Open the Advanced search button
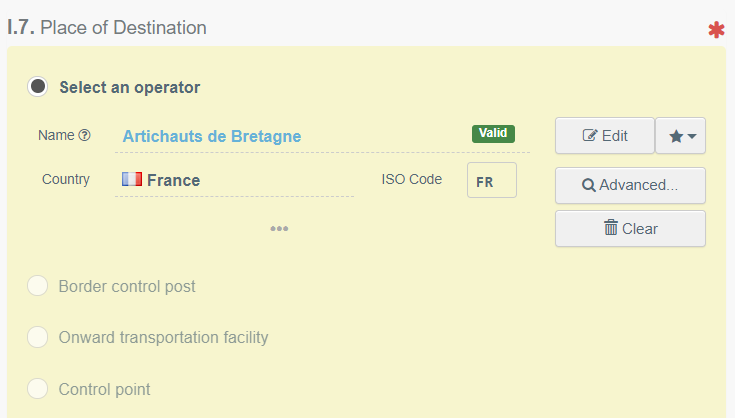Image resolution: width=735 pixels, height=418 pixels. click(630, 186)
